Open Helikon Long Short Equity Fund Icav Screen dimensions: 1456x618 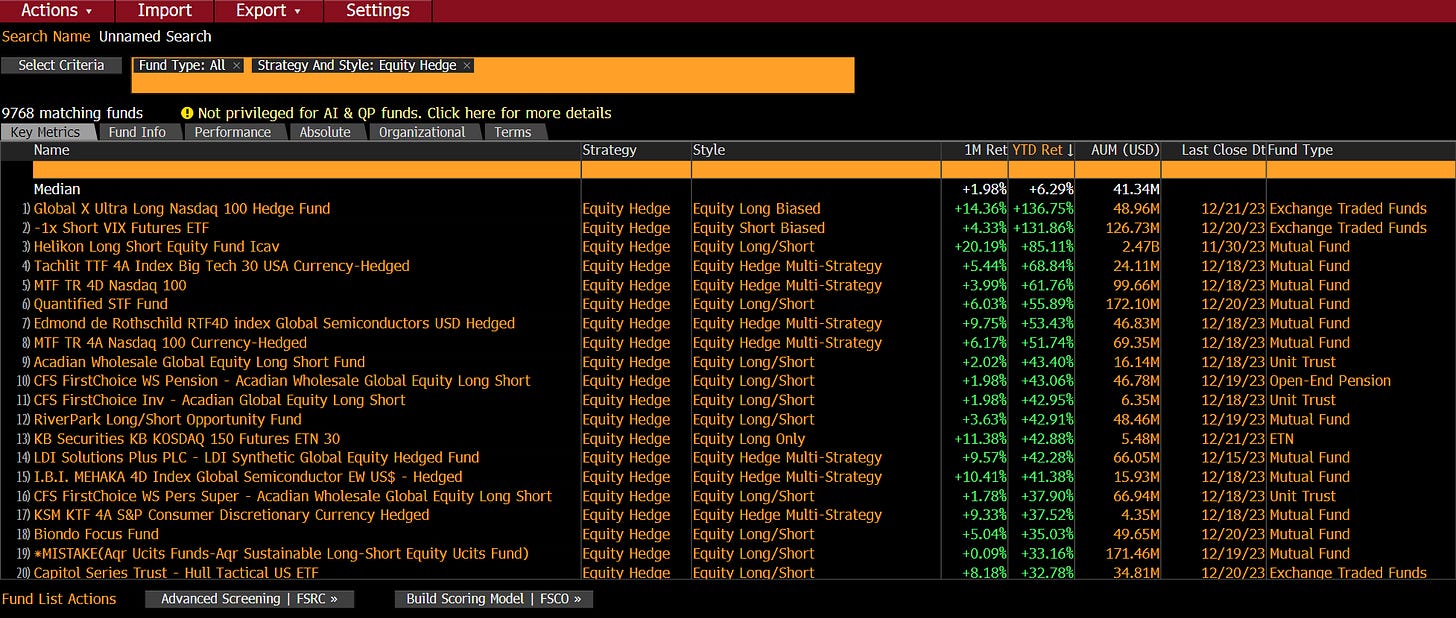click(x=156, y=246)
